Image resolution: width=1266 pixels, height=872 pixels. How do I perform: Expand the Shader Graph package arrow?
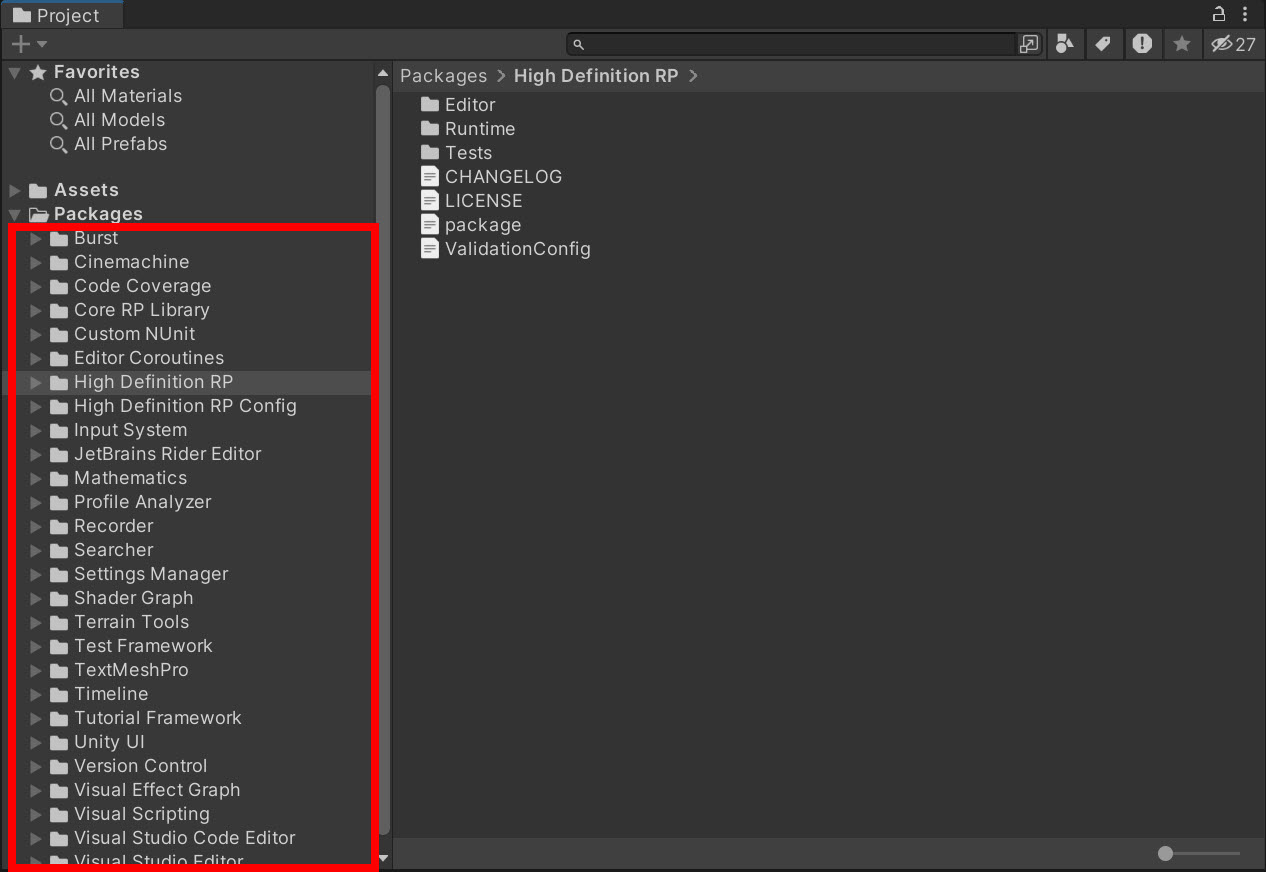click(x=36, y=598)
